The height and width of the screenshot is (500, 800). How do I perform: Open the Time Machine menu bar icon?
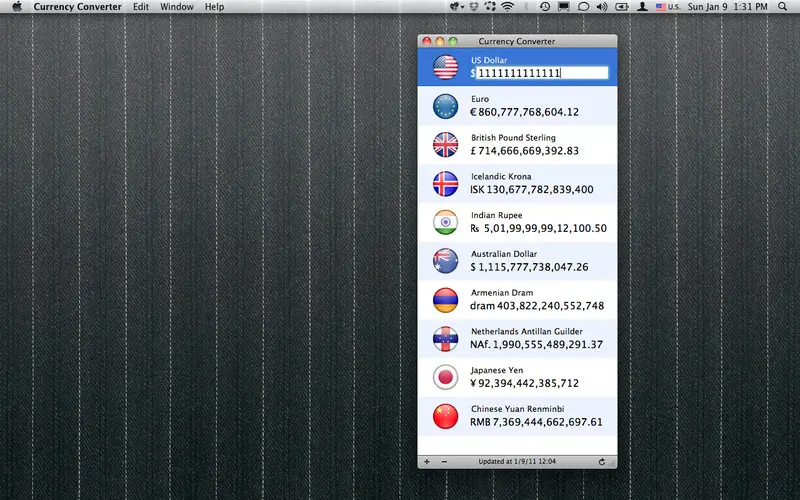coord(545,7)
